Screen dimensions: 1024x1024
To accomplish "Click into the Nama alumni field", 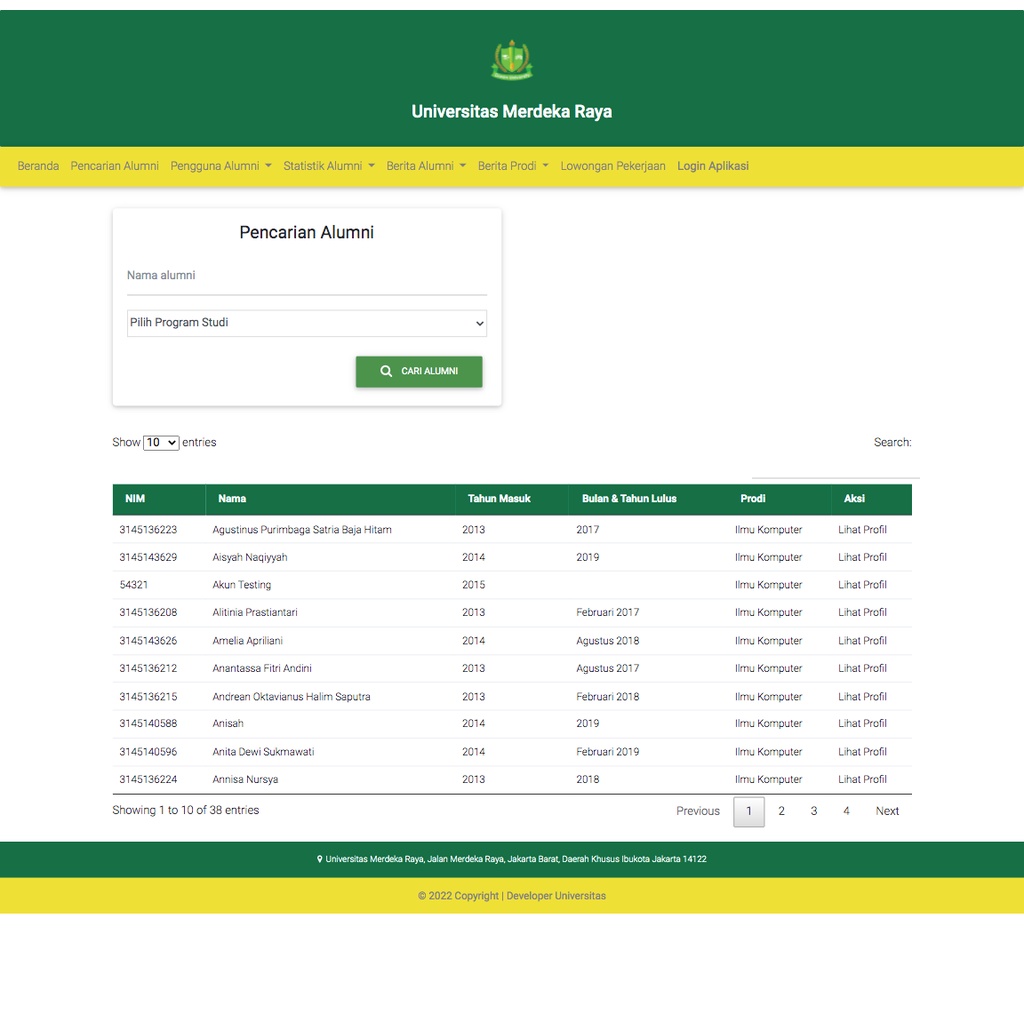I will tap(307, 277).
